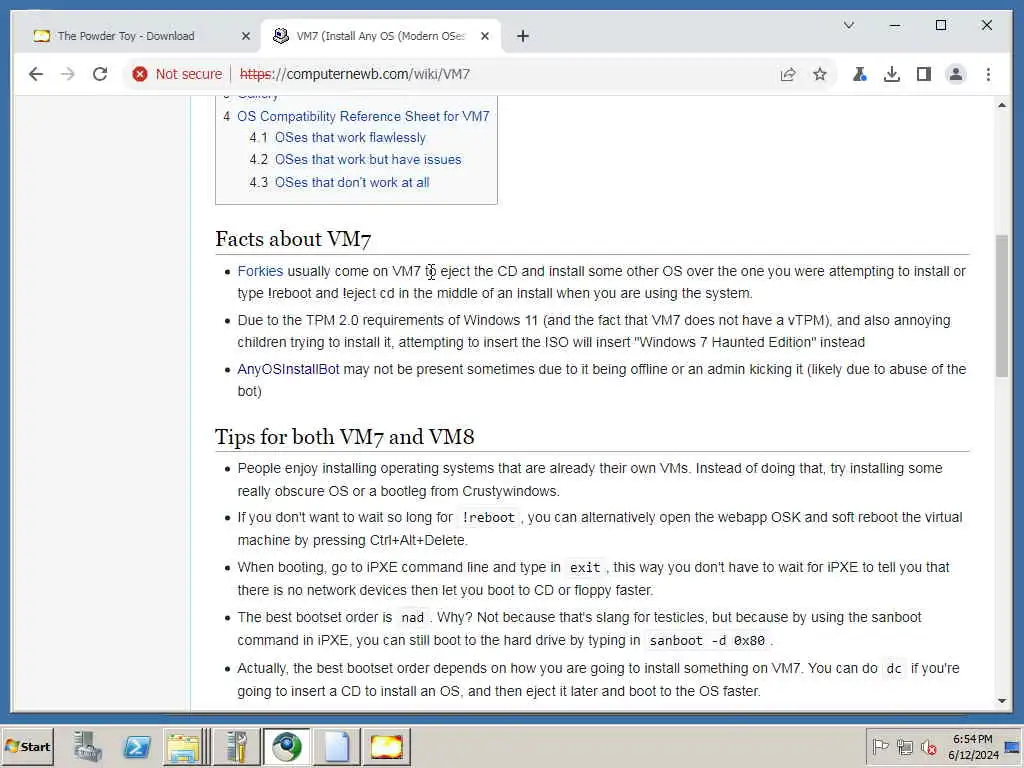
Task: Select the VM7 wiki tab
Action: coord(380,37)
